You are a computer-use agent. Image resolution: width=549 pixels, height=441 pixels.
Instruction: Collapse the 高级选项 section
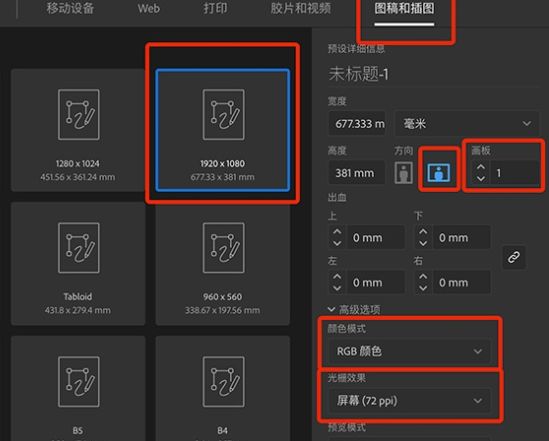(x=354, y=309)
